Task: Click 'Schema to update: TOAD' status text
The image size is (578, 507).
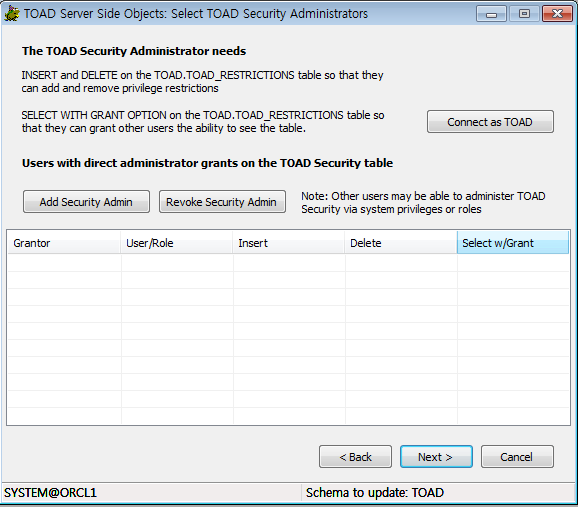Action: (375, 493)
